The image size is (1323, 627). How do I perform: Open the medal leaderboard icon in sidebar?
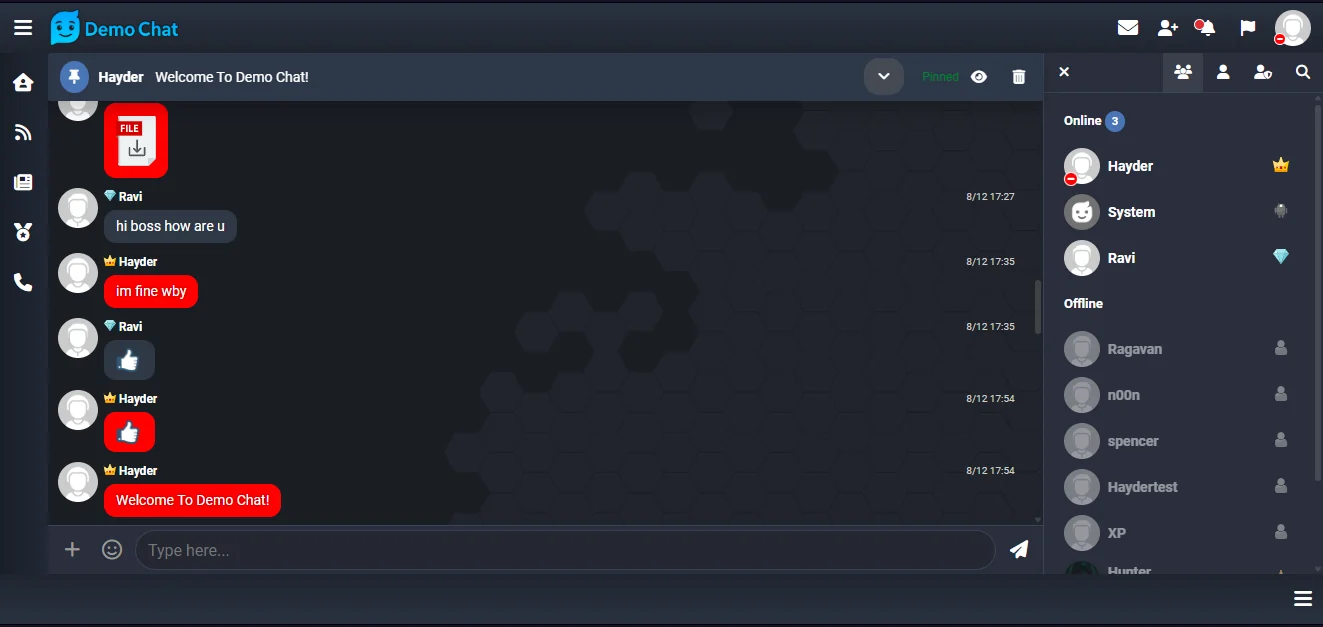(x=23, y=232)
